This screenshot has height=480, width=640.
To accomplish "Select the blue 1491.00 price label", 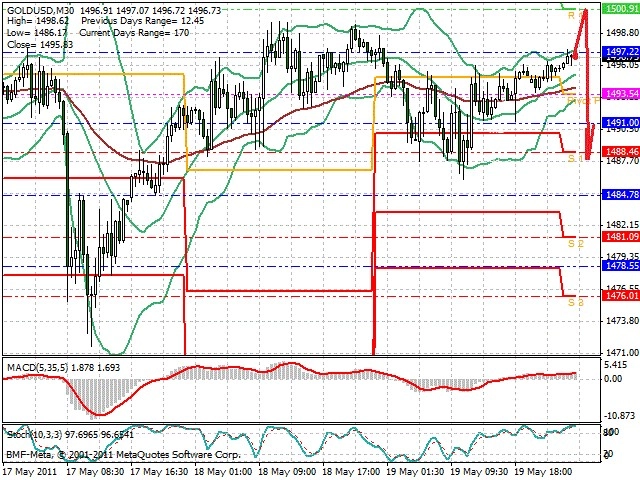I will [x=621, y=122].
